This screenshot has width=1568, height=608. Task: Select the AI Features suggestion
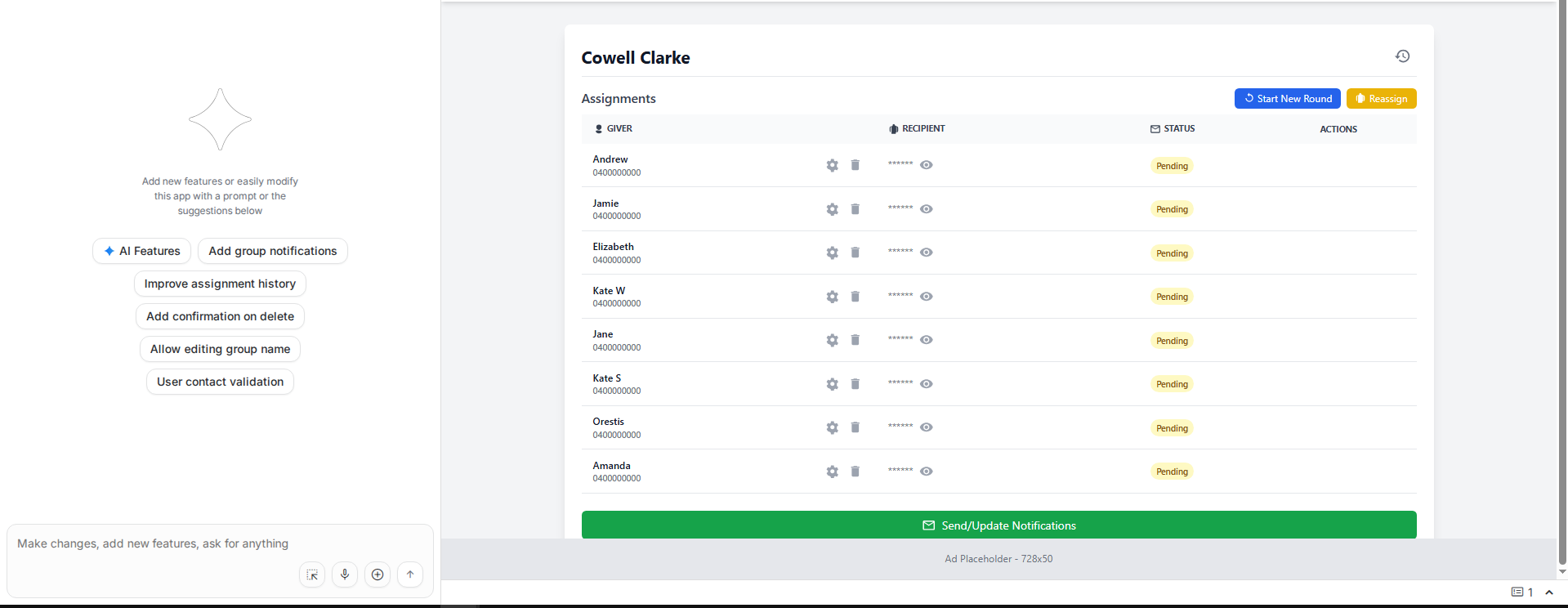pyautogui.click(x=142, y=251)
